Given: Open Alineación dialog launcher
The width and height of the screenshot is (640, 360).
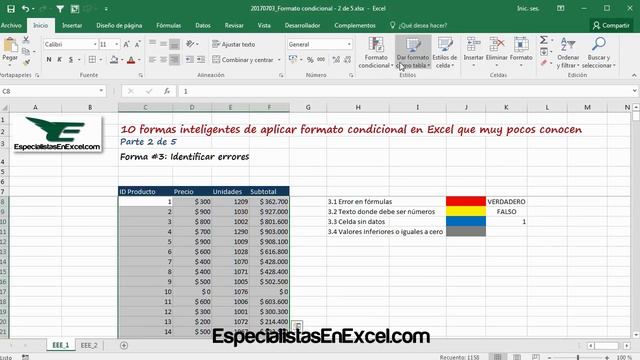Looking at the screenshot, I should [x=281, y=76].
